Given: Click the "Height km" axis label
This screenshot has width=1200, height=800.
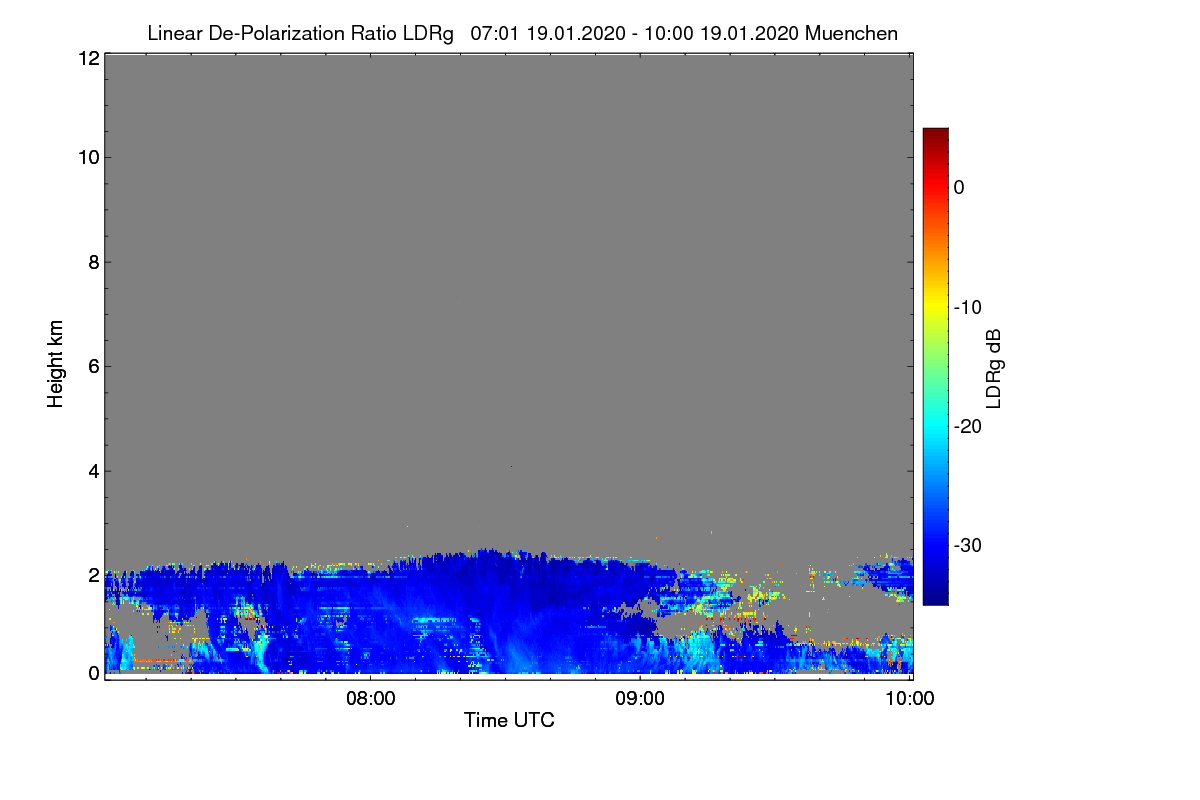Looking at the screenshot, I should 55,364.
